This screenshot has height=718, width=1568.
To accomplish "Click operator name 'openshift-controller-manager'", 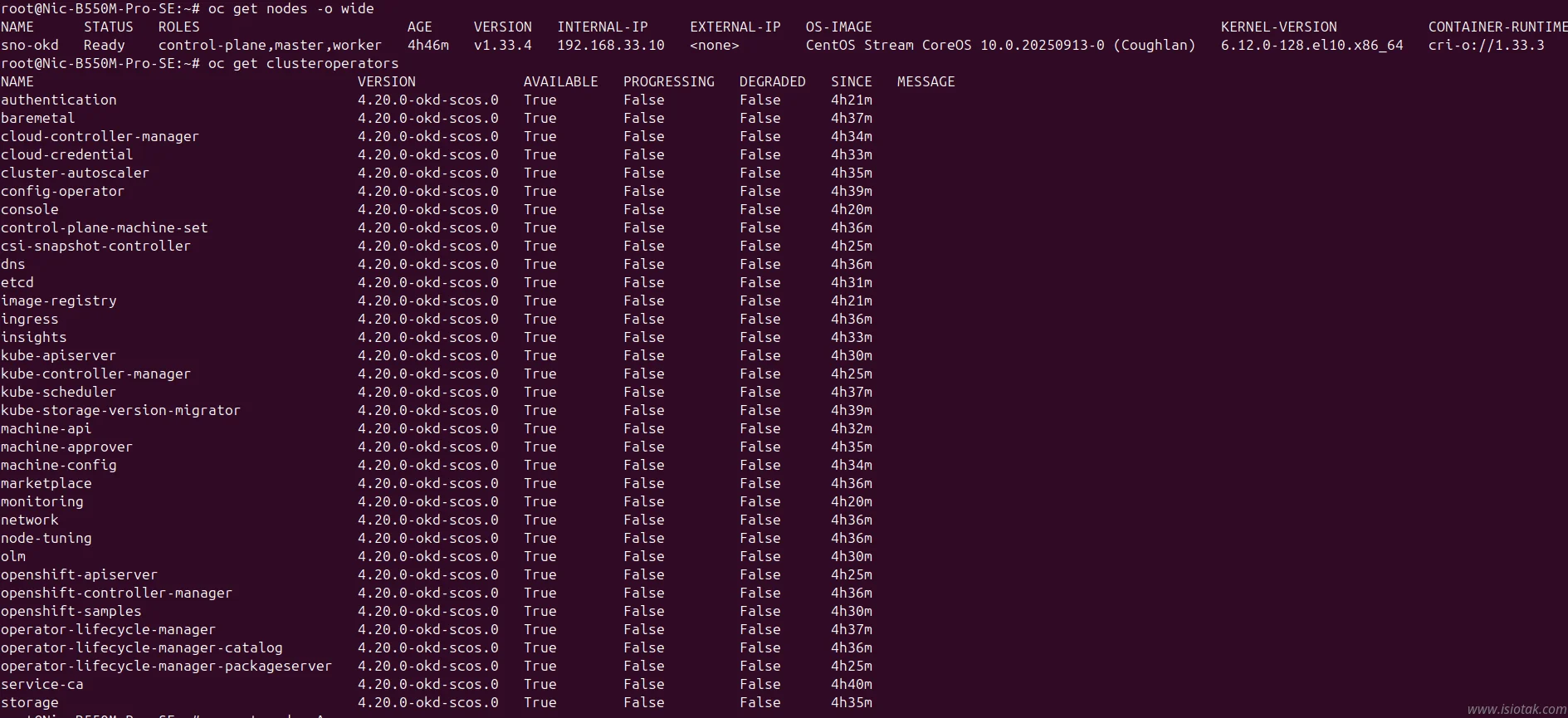I will pyautogui.click(x=117, y=593).
